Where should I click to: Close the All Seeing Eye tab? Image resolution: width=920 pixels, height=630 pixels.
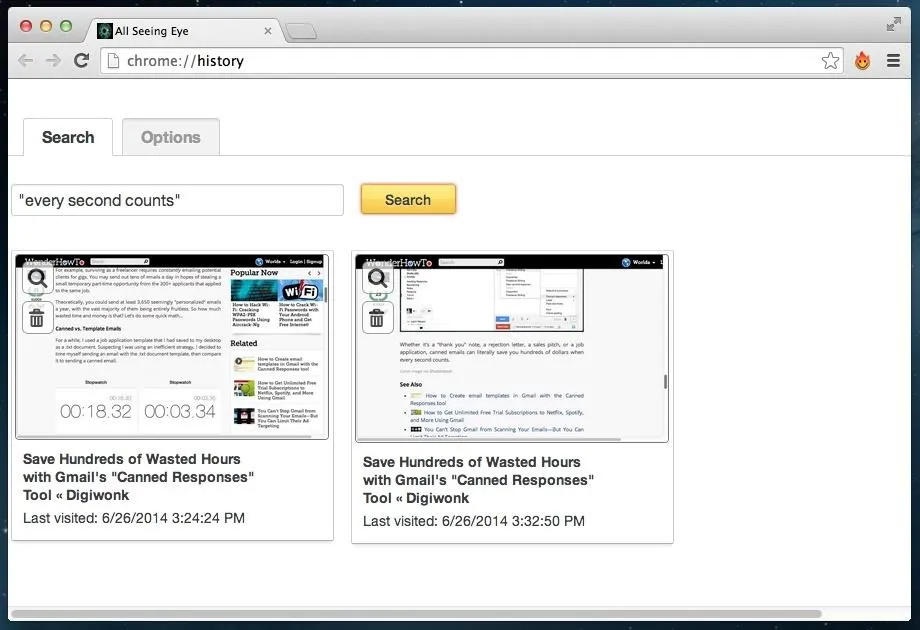[x=268, y=31]
